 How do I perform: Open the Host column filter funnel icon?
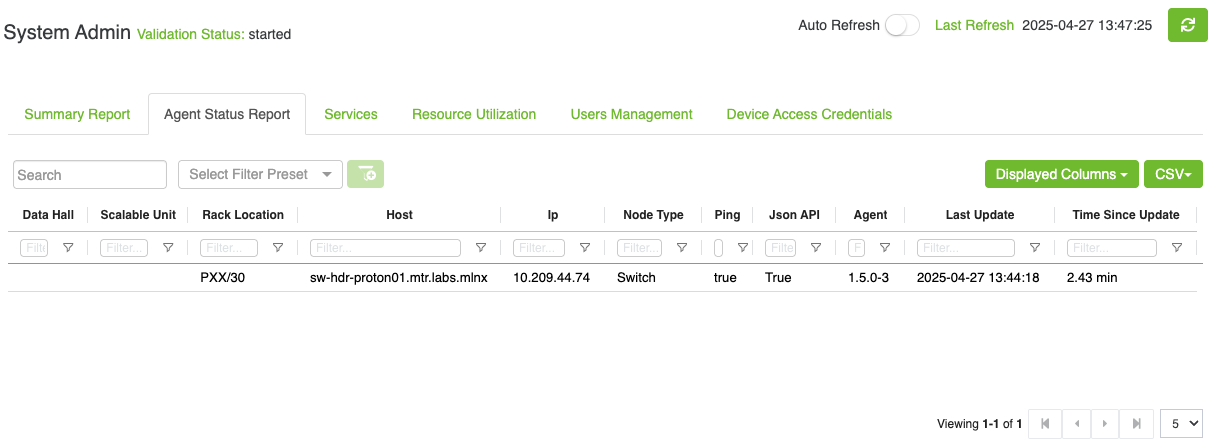(481, 248)
